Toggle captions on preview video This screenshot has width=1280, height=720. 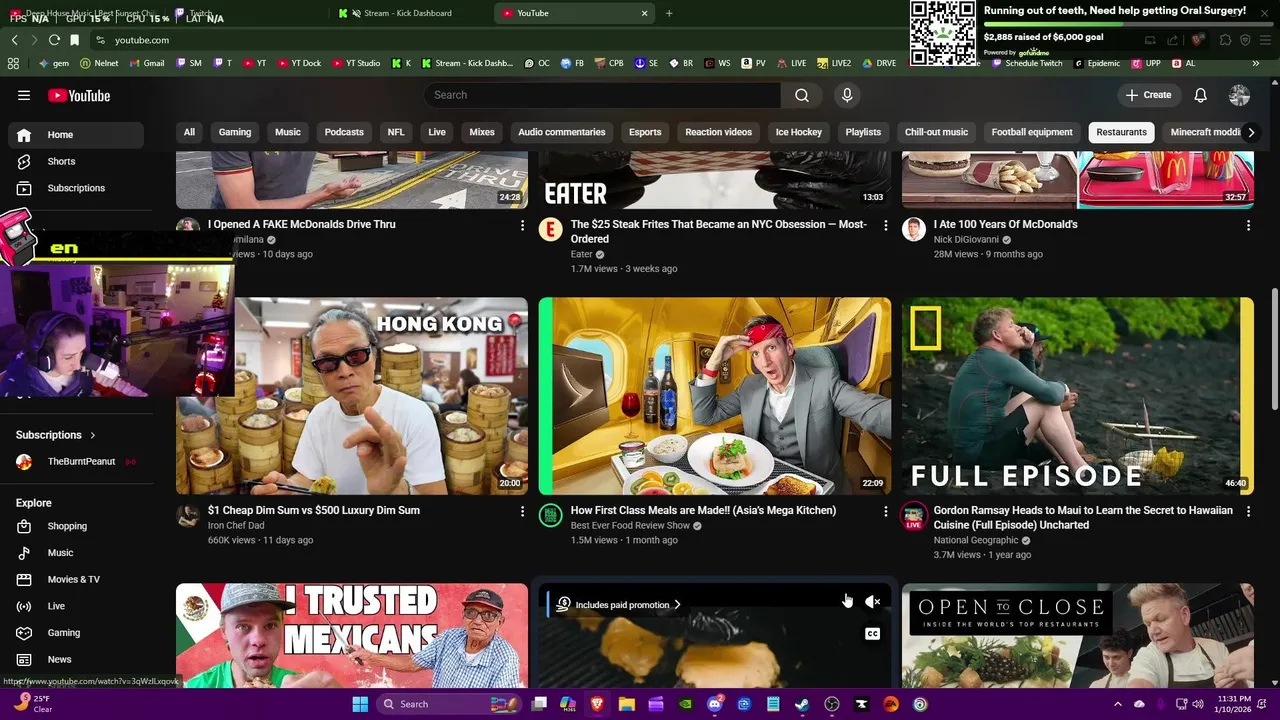[872, 634]
